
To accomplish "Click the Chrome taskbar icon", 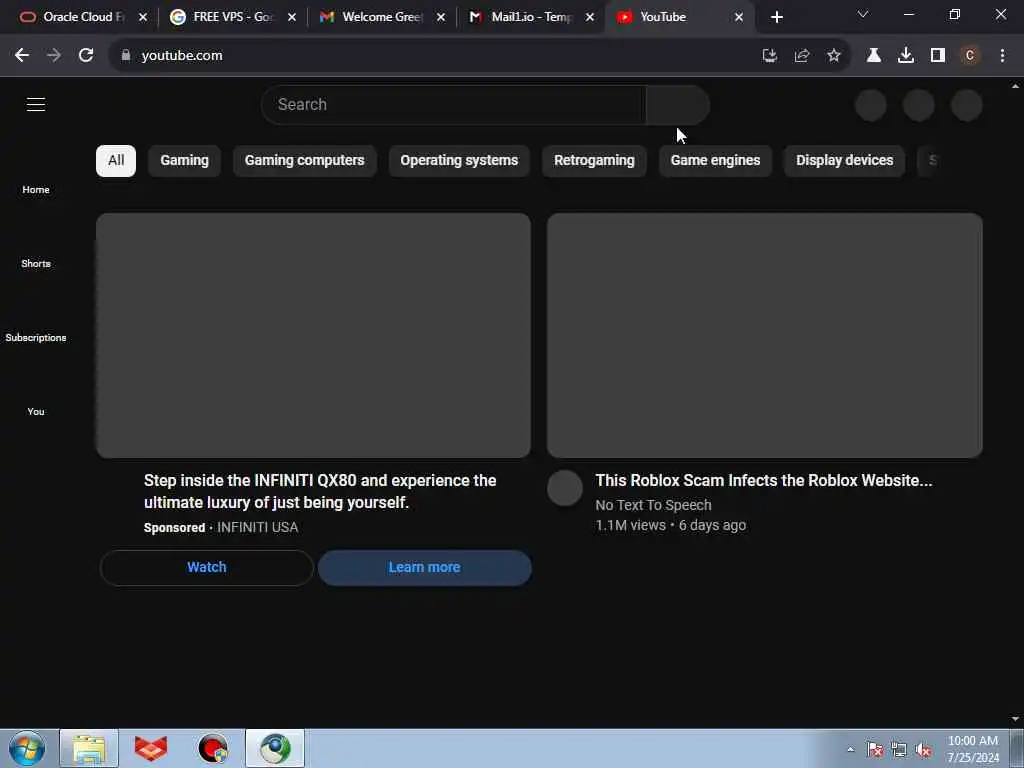I will 275,748.
